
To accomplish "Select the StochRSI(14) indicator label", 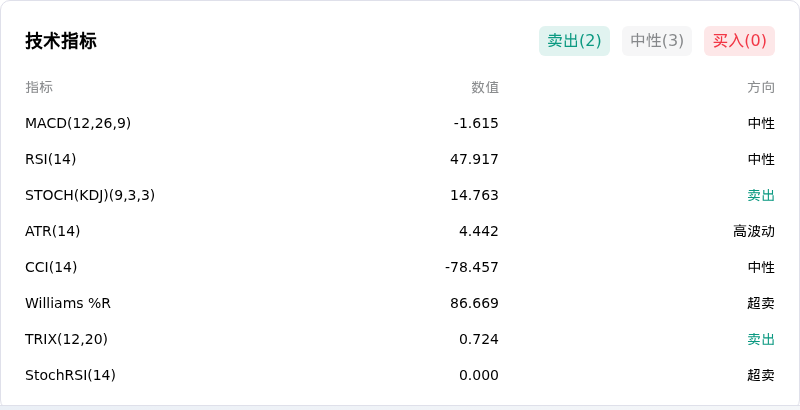I will [70, 375].
